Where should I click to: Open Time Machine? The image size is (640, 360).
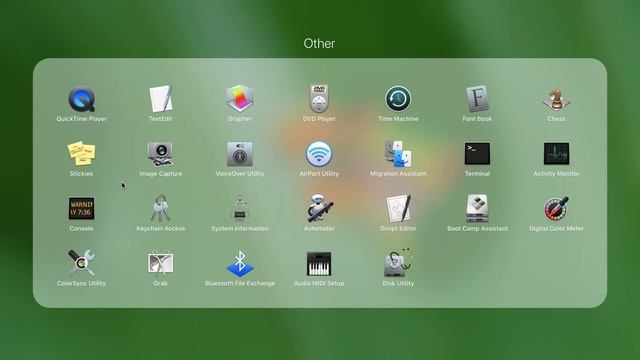[398, 99]
